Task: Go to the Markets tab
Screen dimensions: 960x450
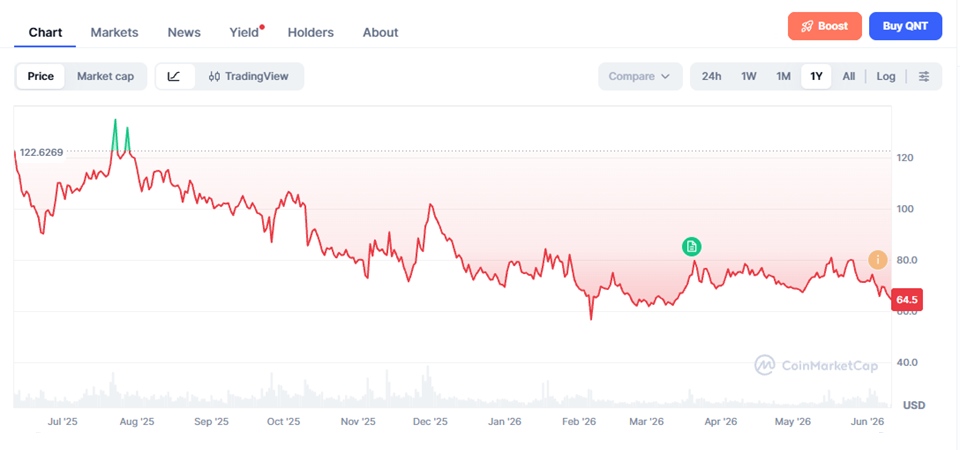Action: point(114,32)
